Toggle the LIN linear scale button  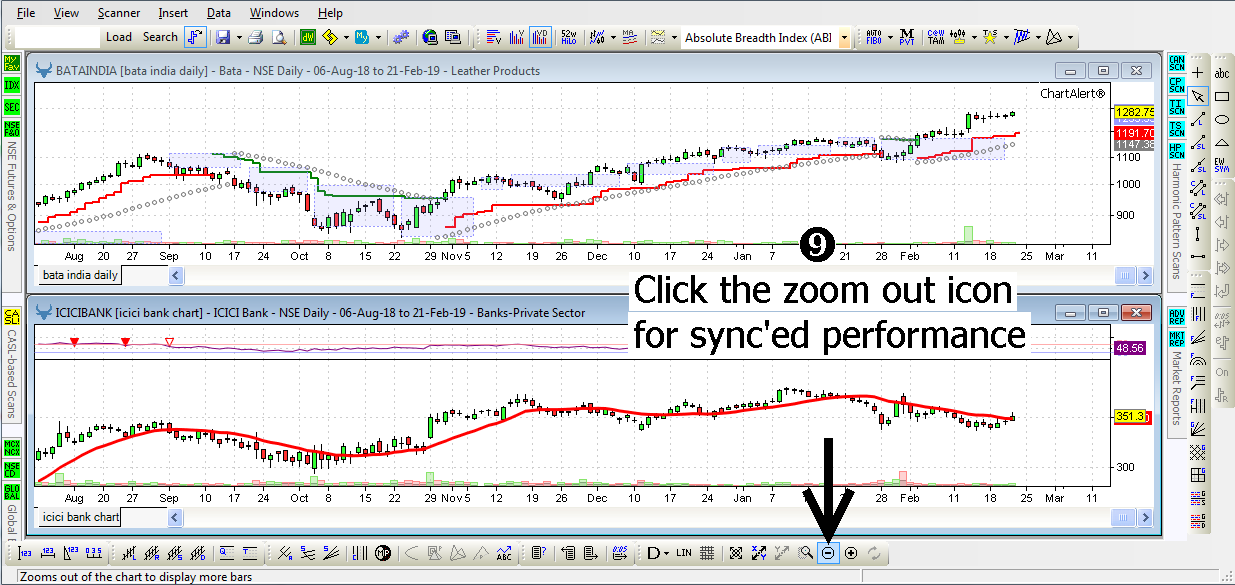point(684,553)
